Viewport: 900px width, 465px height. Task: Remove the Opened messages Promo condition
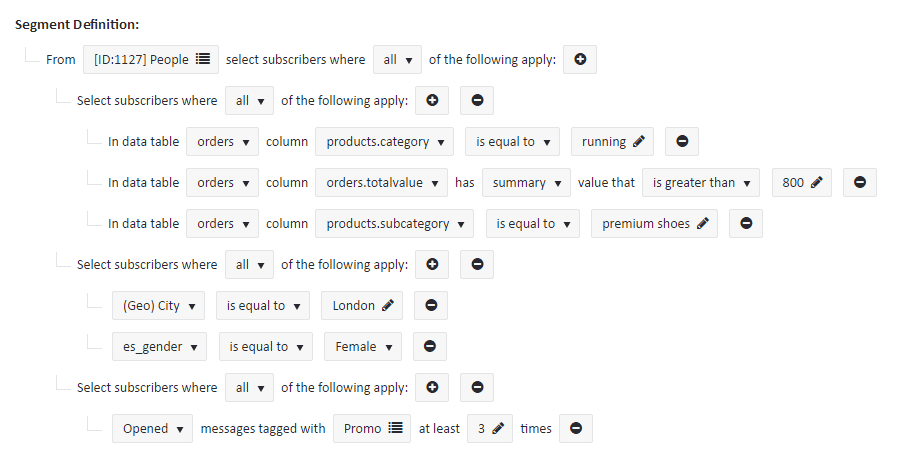[x=576, y=429]
